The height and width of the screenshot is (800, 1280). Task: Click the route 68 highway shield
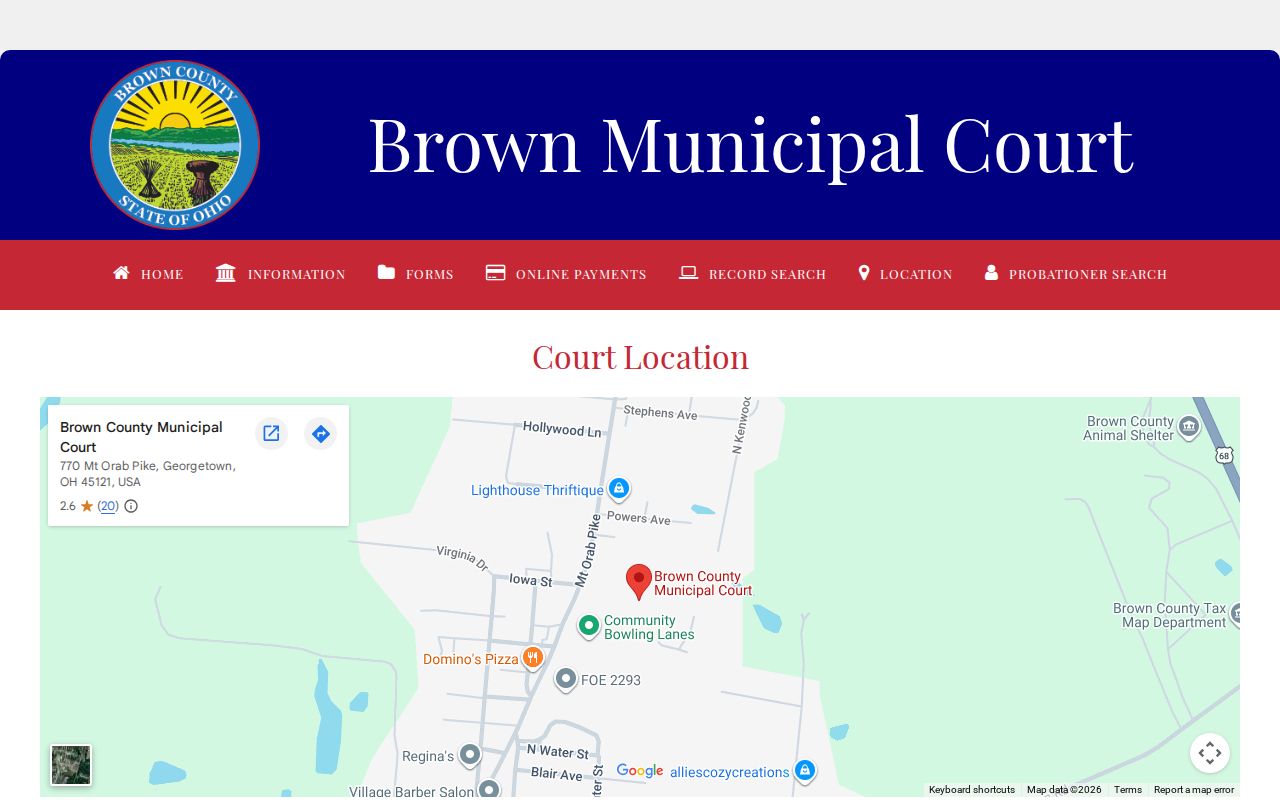click(x=1224, y=455)
